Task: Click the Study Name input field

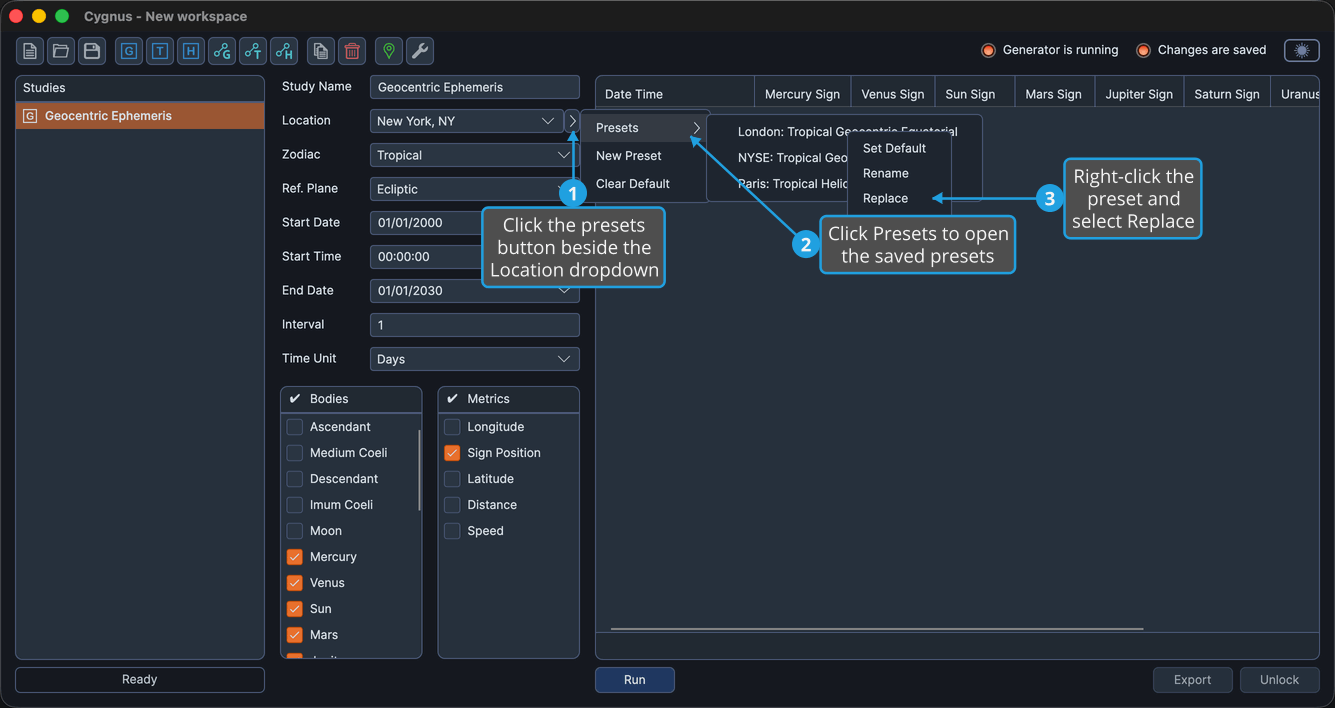Action: point(474,87)
